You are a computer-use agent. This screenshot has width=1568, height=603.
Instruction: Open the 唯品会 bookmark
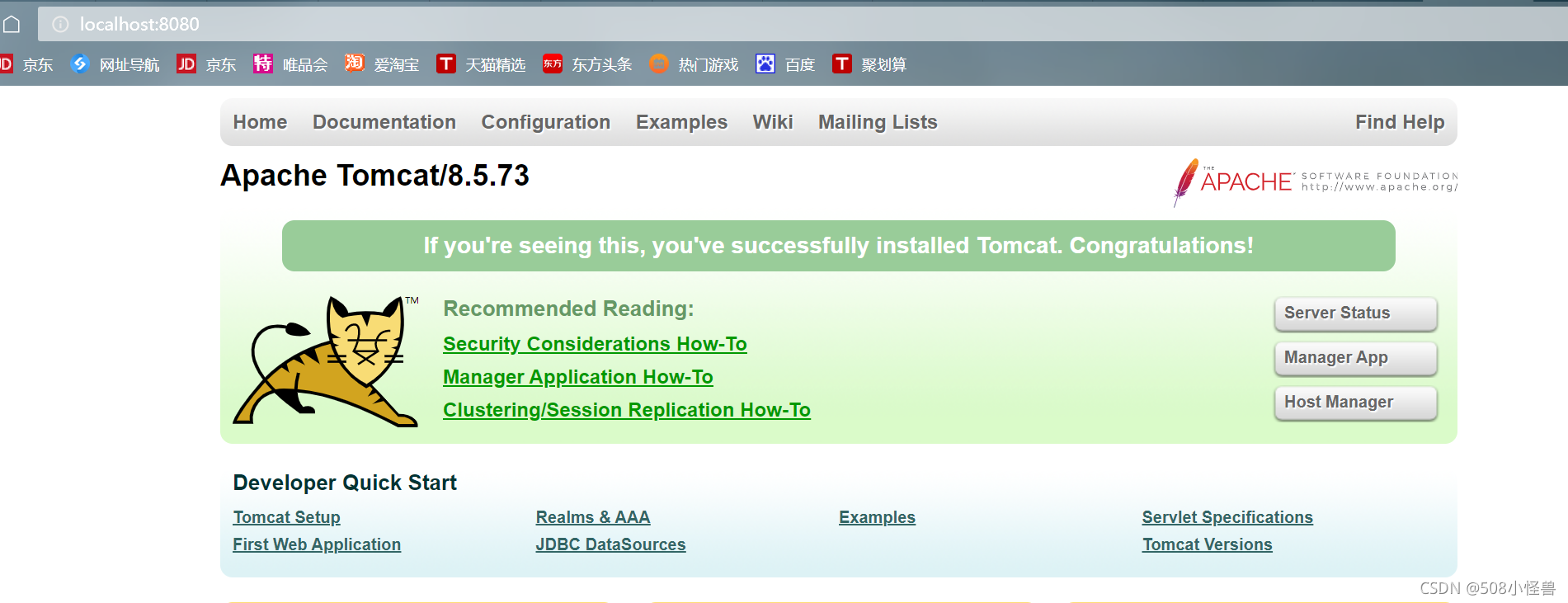point(290,64)
